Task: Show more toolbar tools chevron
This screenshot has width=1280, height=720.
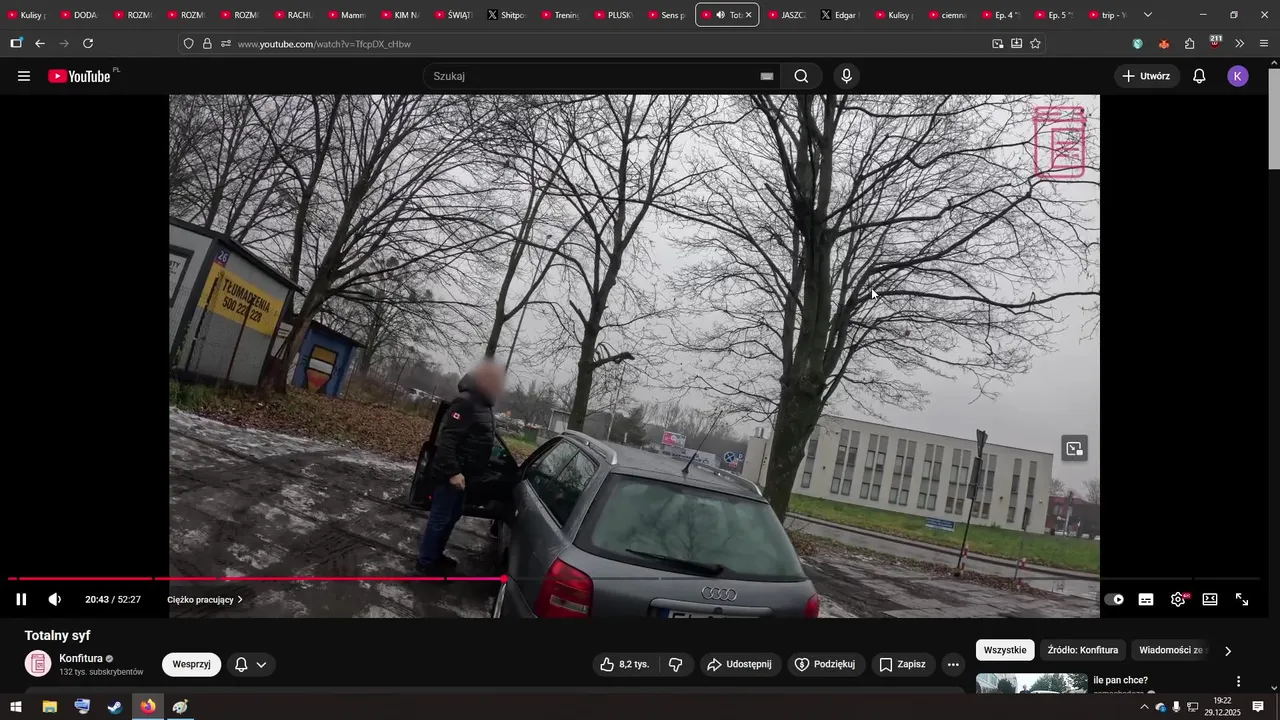Action: (x=1240, y=44)
